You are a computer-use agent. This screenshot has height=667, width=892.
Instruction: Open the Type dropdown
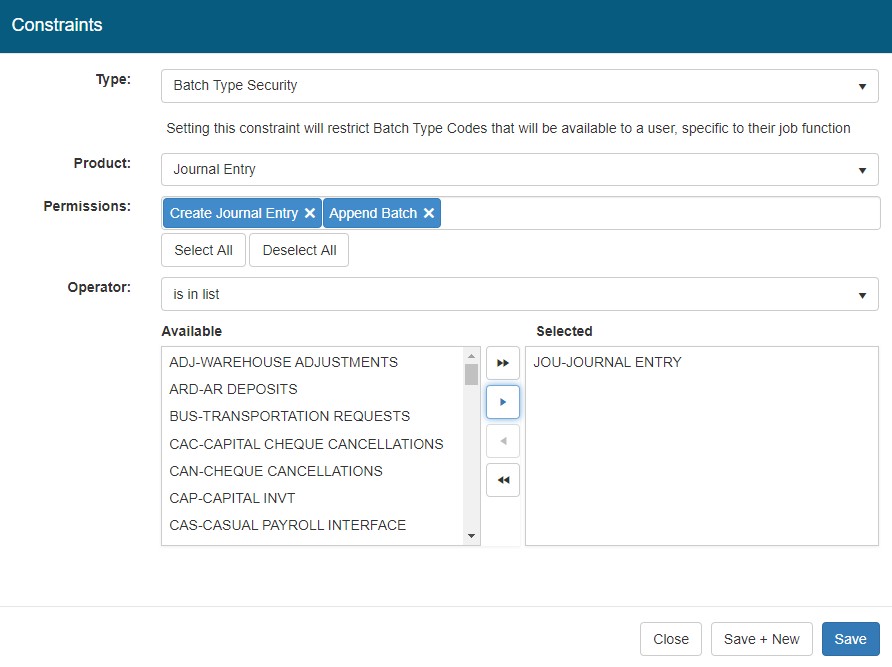pos(519,86)
